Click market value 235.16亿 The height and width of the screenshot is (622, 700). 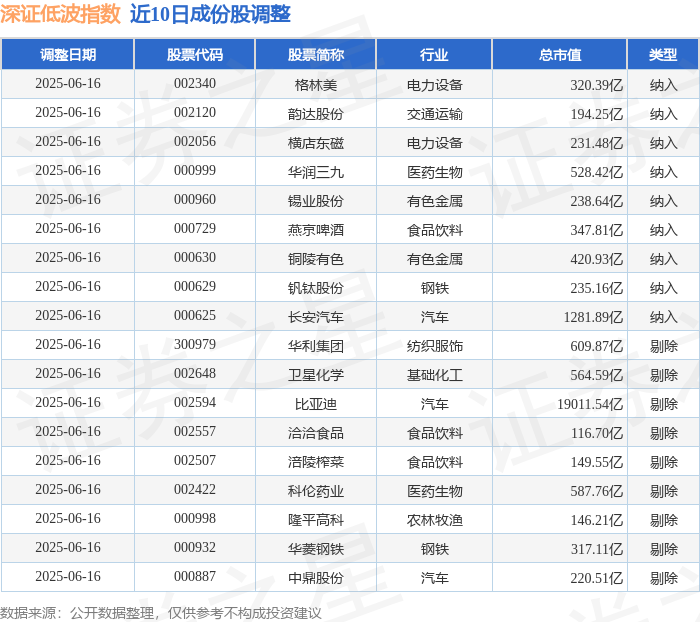click(x=596, y=288)
